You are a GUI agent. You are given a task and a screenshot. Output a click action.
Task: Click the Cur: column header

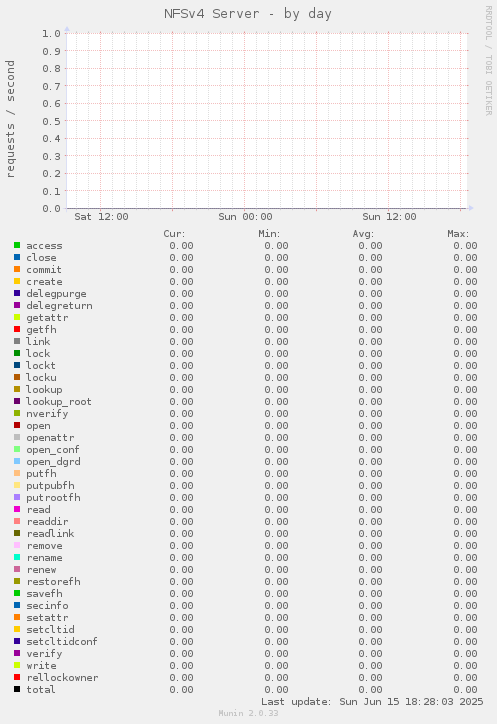coord(174,234)
